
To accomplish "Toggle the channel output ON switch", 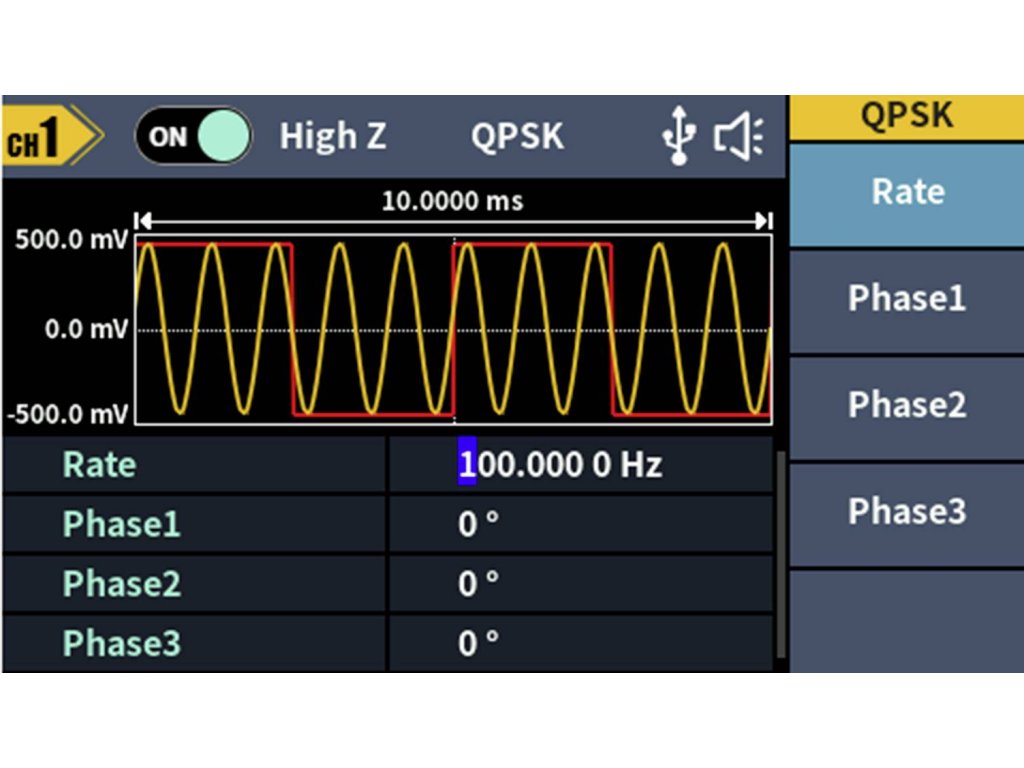I will pos(194,136).
